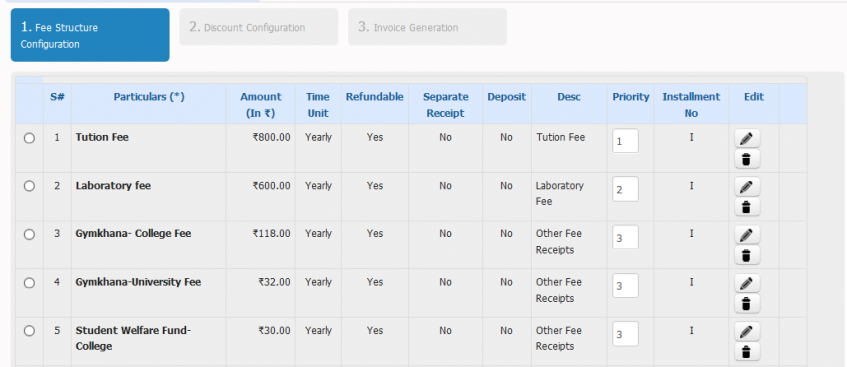847x367 pixels.
Task: Delete Student Welfare Fund-College row
Action: (747, 351)
